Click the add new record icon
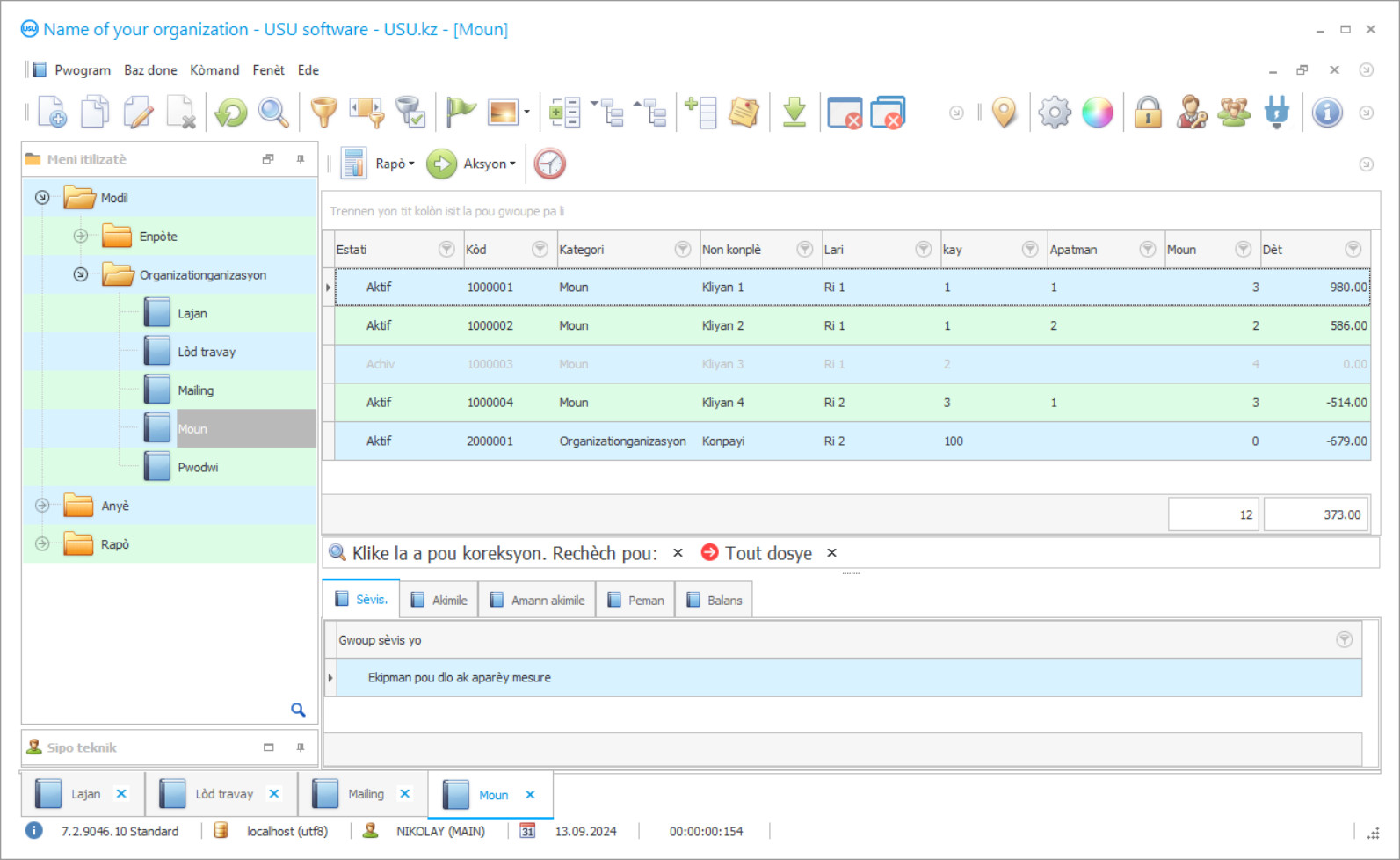This screenshot has width=1400, height=860. click(x=52, y=113)
